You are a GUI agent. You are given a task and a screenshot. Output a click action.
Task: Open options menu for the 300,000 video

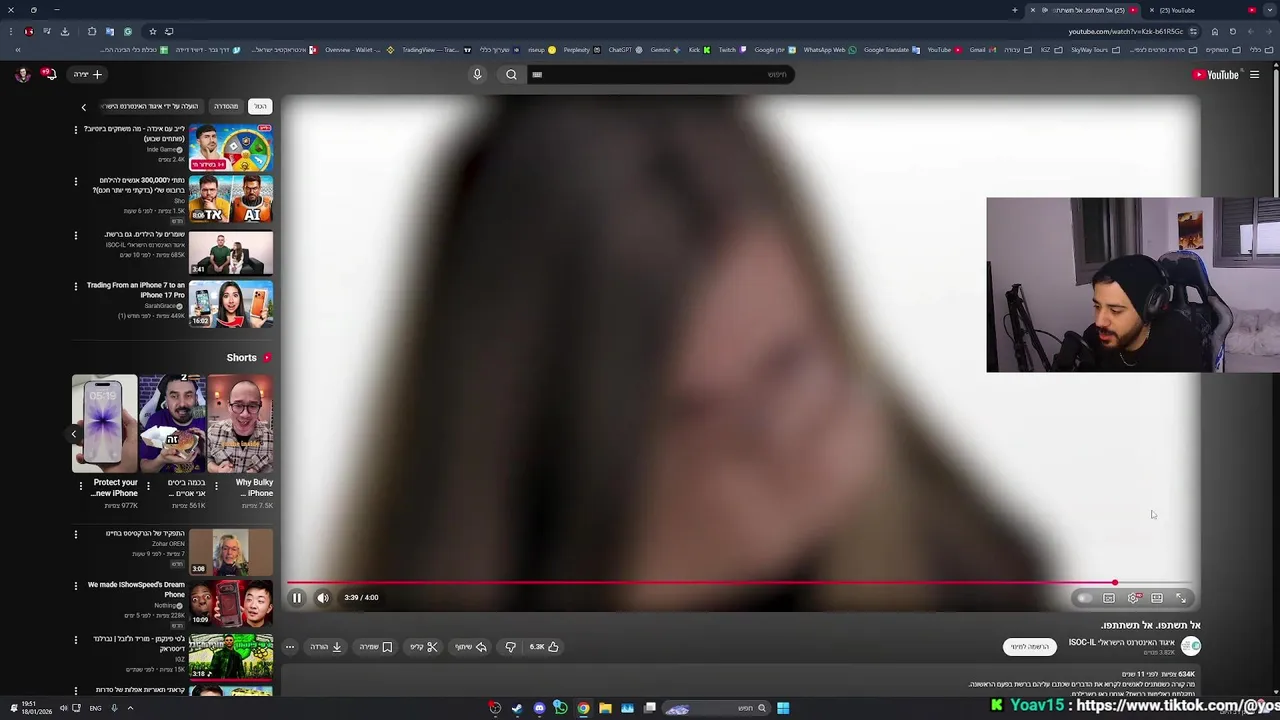(75, 182)
